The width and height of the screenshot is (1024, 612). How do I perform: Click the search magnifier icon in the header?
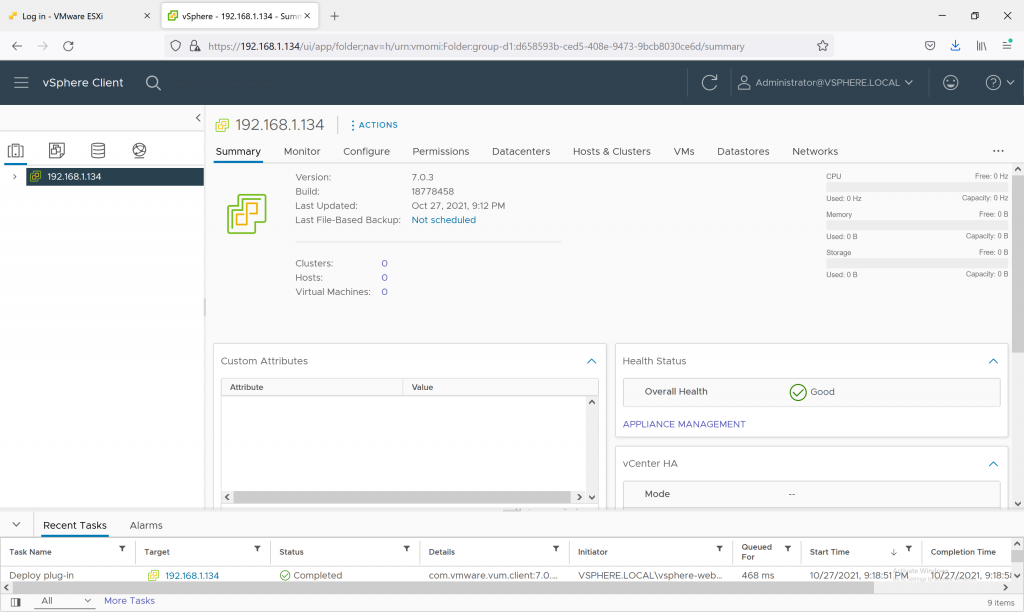click(x=153, y=82)
